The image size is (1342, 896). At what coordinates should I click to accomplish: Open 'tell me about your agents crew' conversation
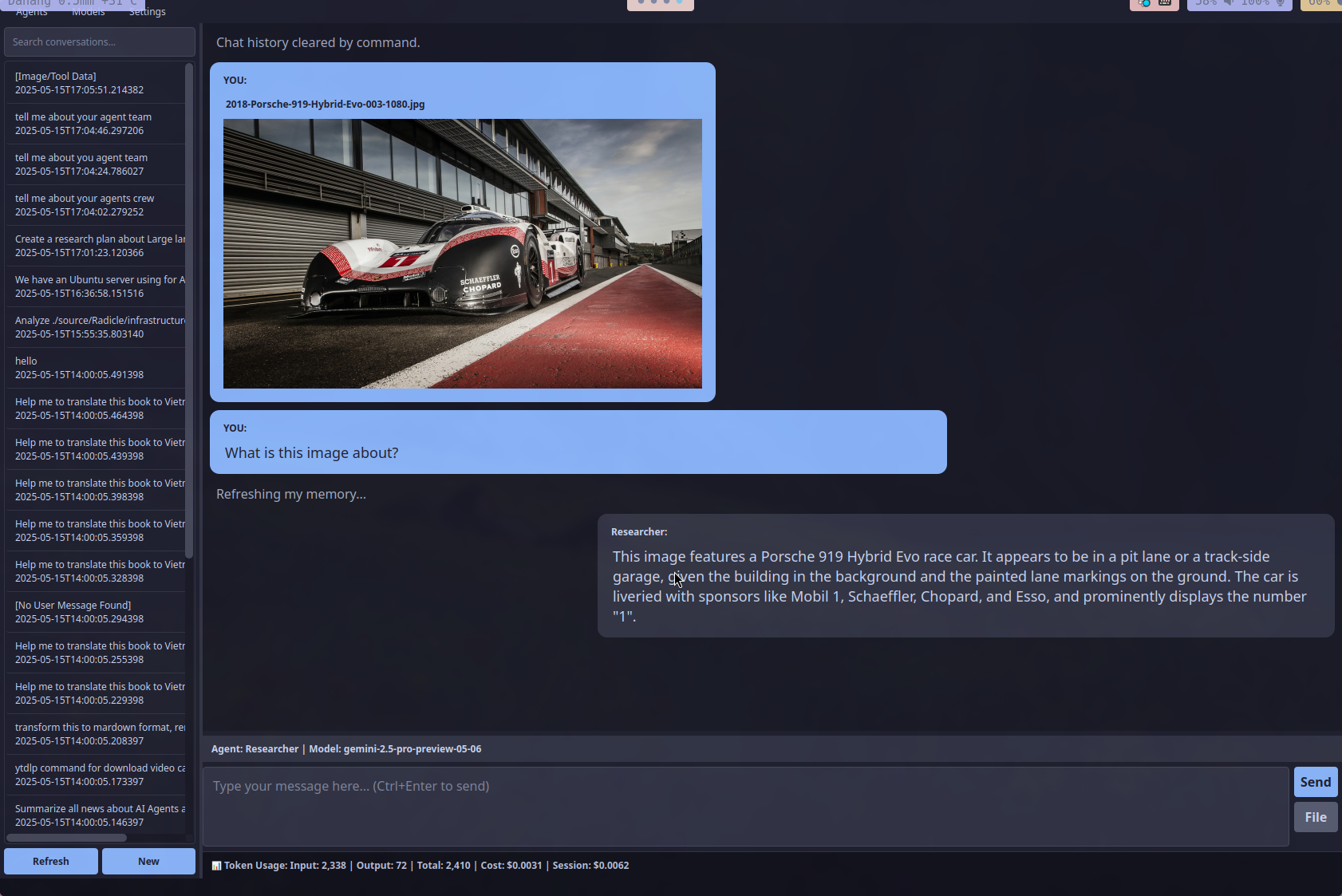click(x=96, y=205)
